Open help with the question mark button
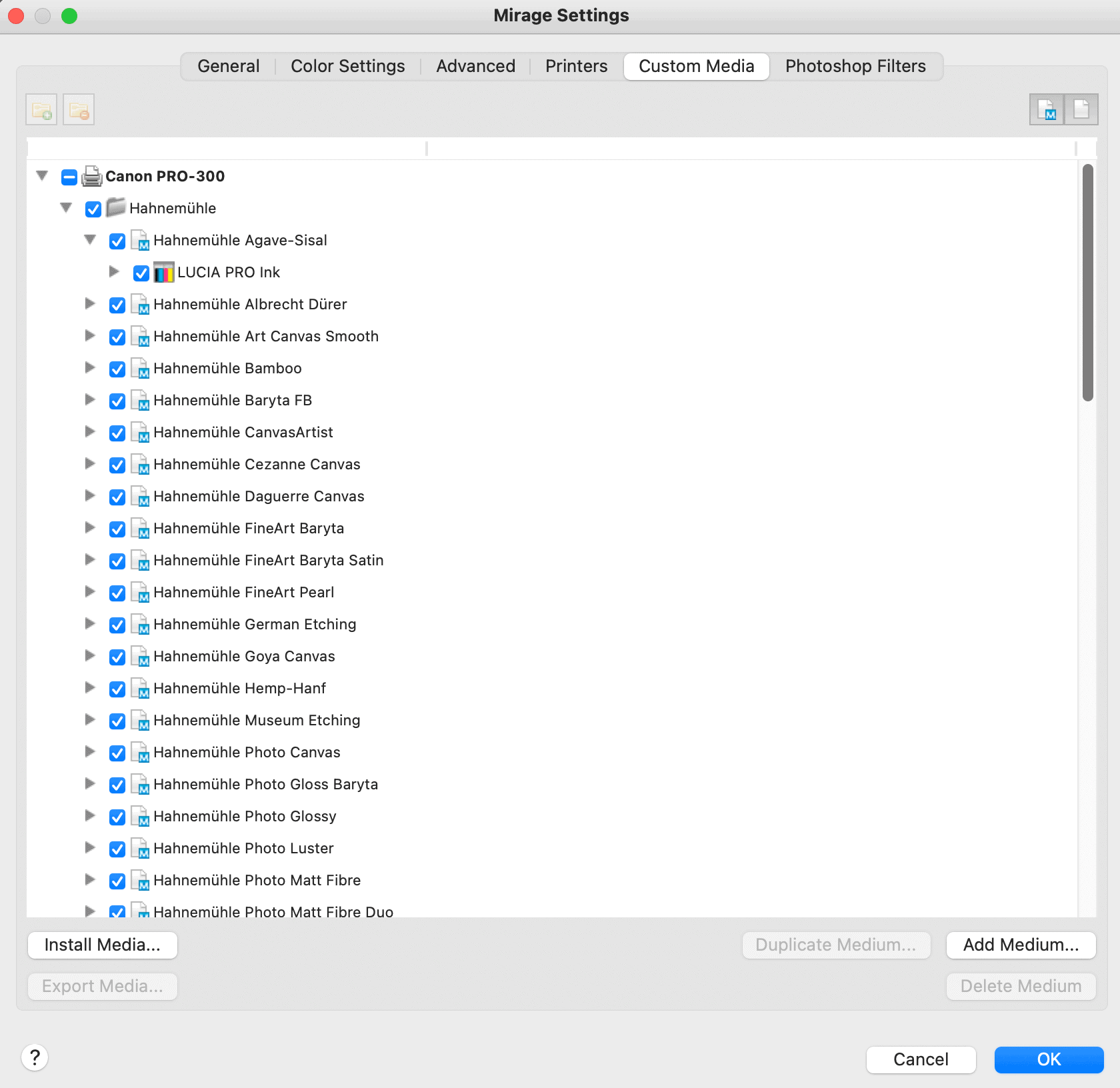 [x=35, y=1057]
